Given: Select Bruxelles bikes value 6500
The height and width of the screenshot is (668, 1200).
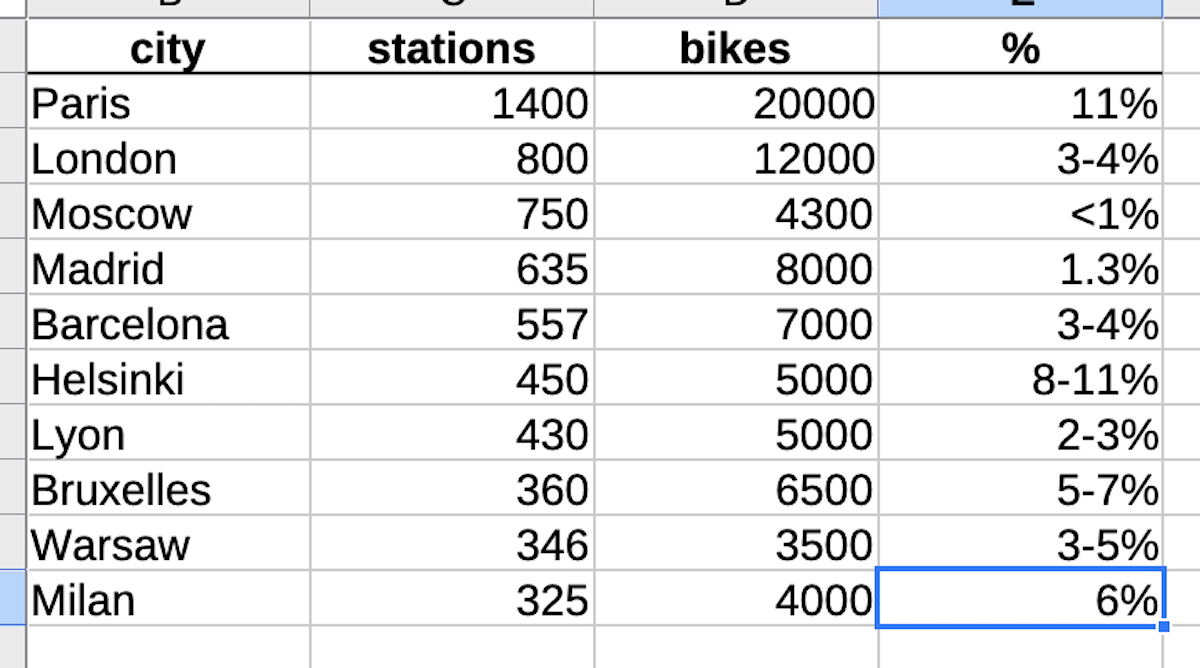Looking at the screenshot, I should 736,488.
